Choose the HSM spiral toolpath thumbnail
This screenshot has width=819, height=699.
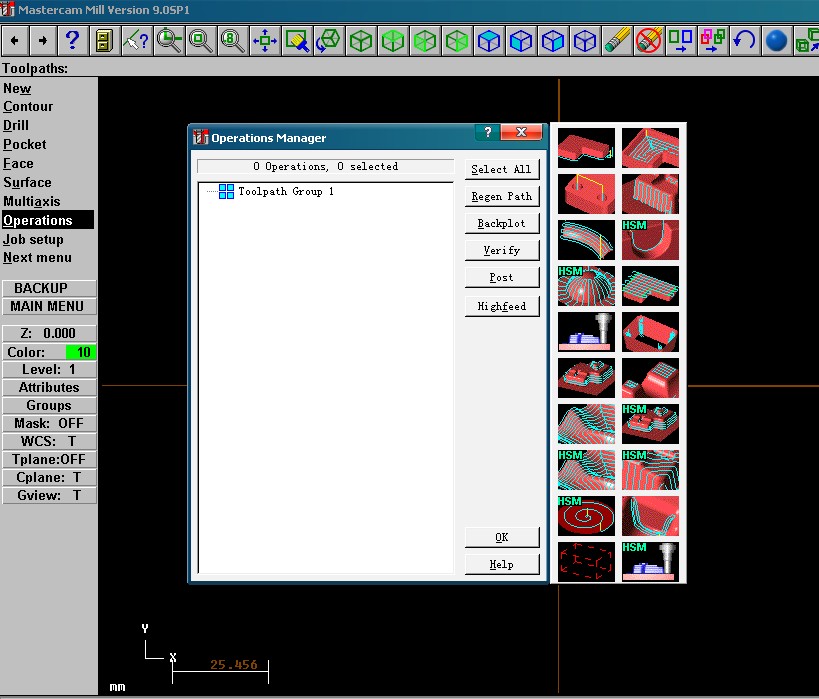pos(586,516)
